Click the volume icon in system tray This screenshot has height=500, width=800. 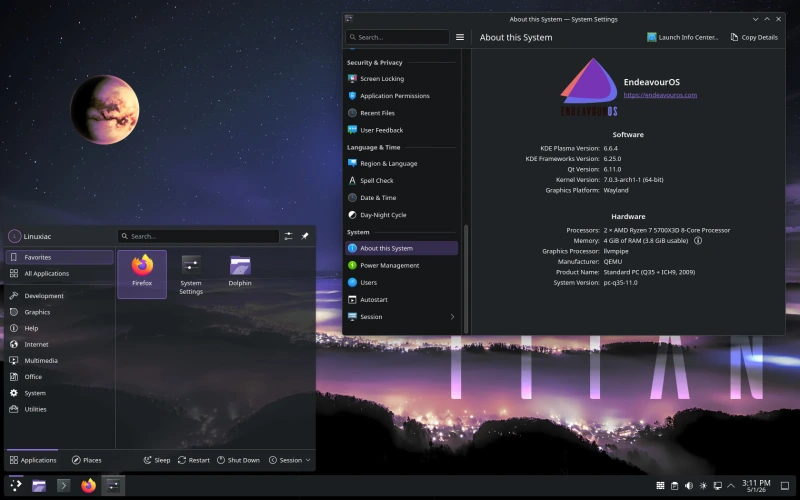click(689, 486)
